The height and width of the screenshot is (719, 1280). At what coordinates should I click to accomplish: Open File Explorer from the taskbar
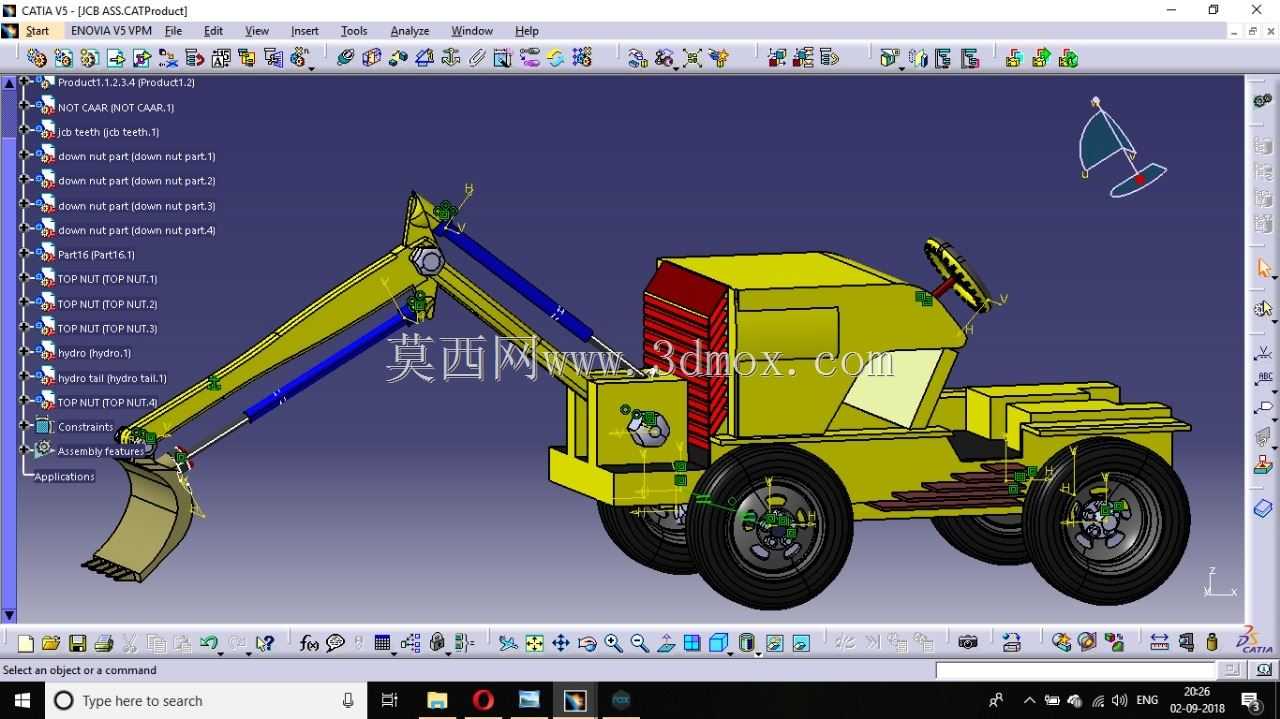[437, 700]
